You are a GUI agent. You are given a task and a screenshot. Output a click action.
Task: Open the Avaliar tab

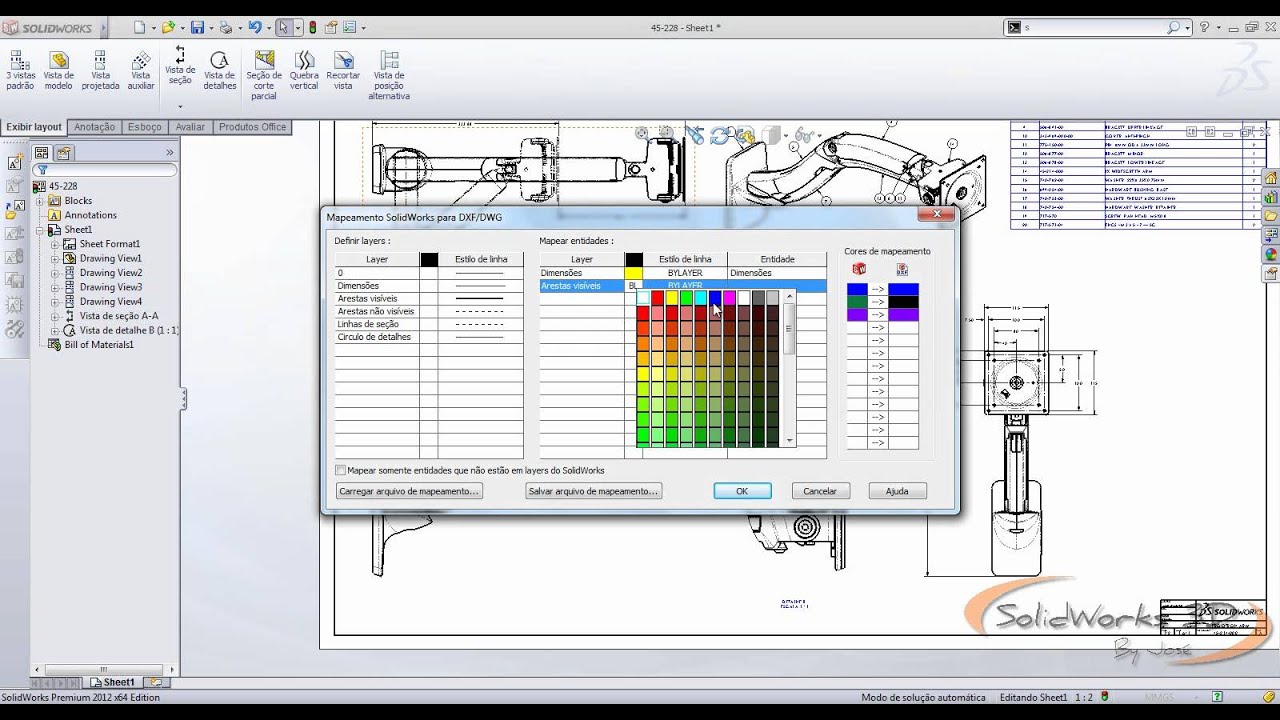pyautogui.click(x=190, y=127)
